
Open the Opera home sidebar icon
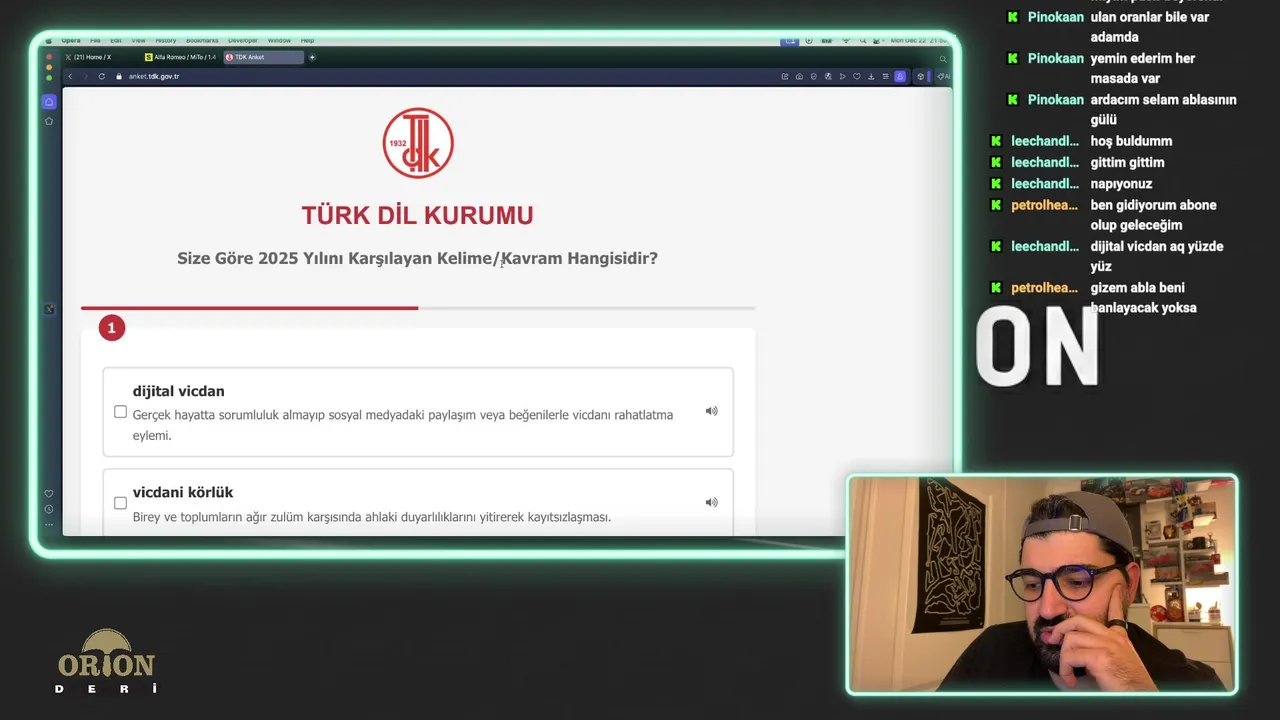click(x=49, y=102)
